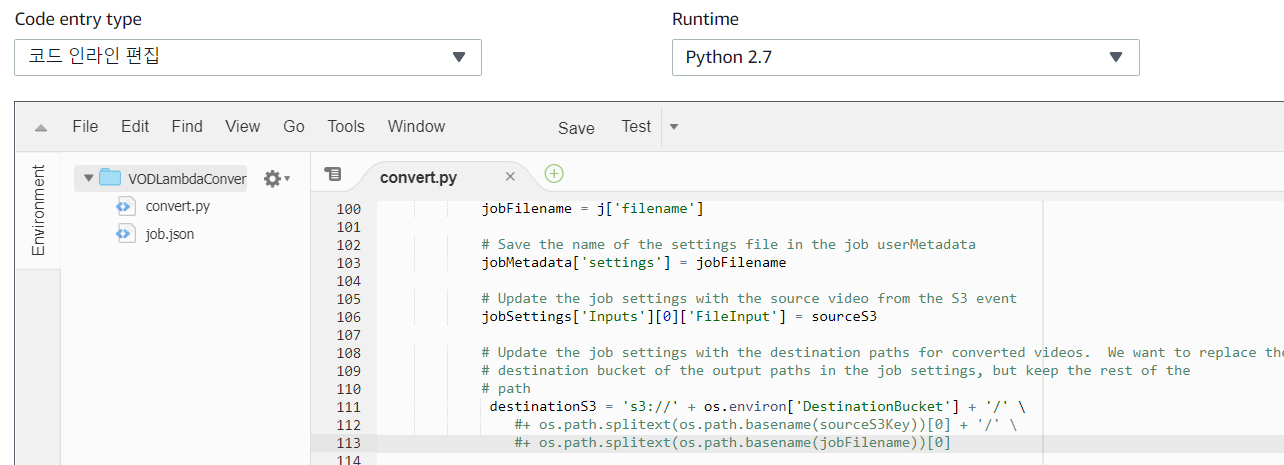
Task: Collapse the menu bar with the up arrow
Action: click(41, 127)
